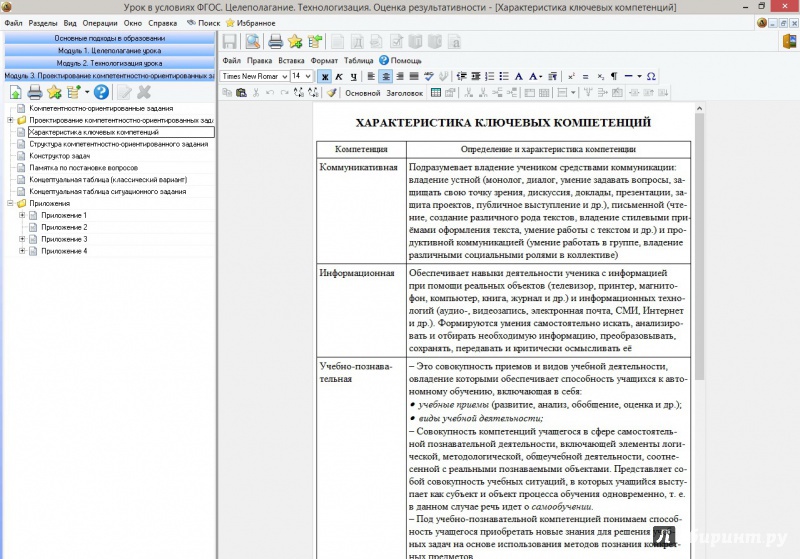Click Поиск in the top bar
The image size is (800, 559).
(204, 23)
